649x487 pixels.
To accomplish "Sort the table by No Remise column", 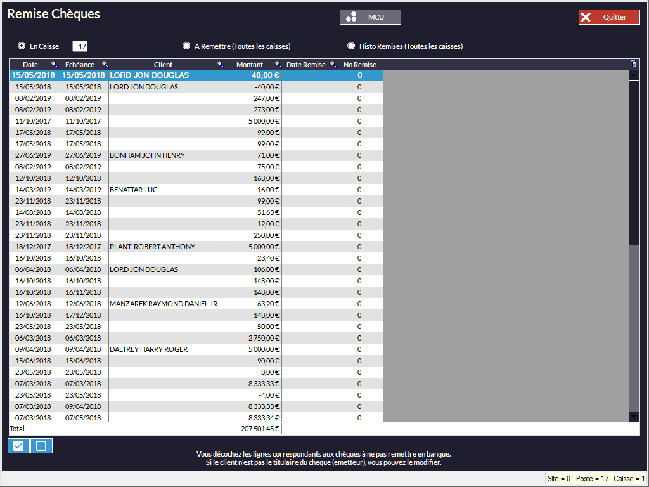I will (x=358, y=64).
